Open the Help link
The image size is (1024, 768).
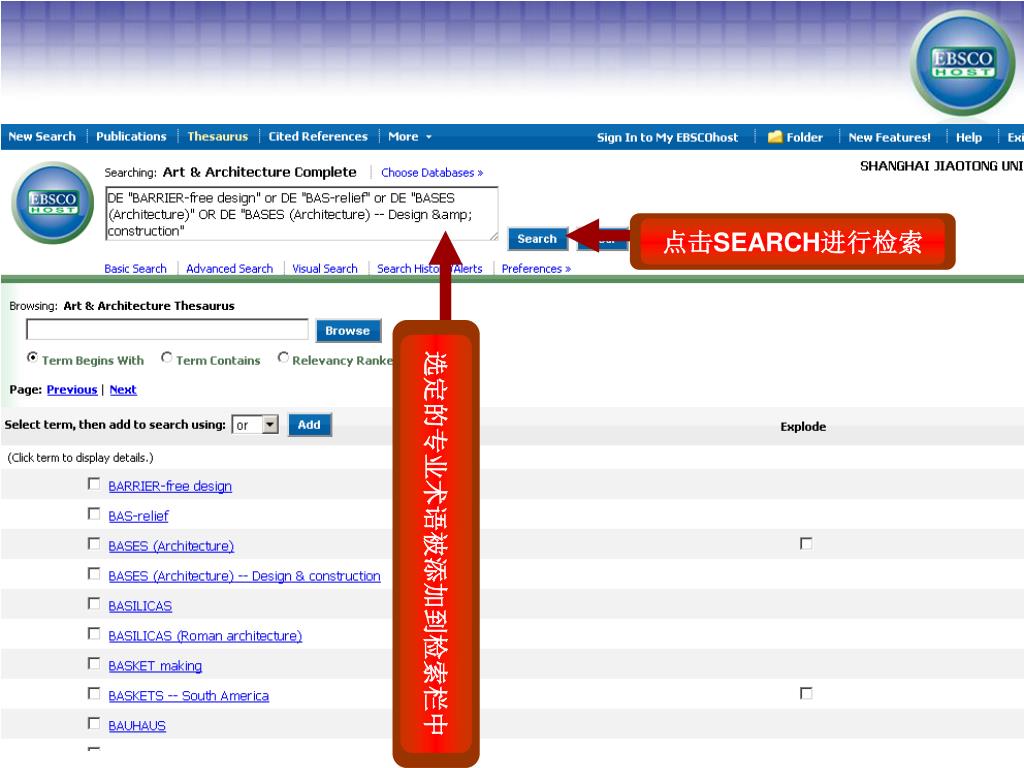[968, 137]
